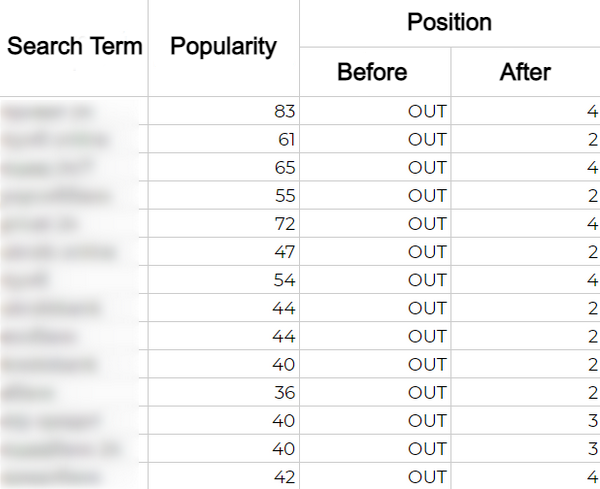Click the Position merged header cell
Image resolution: width=600 pixels, height=489 pixels.
point(450,23)
